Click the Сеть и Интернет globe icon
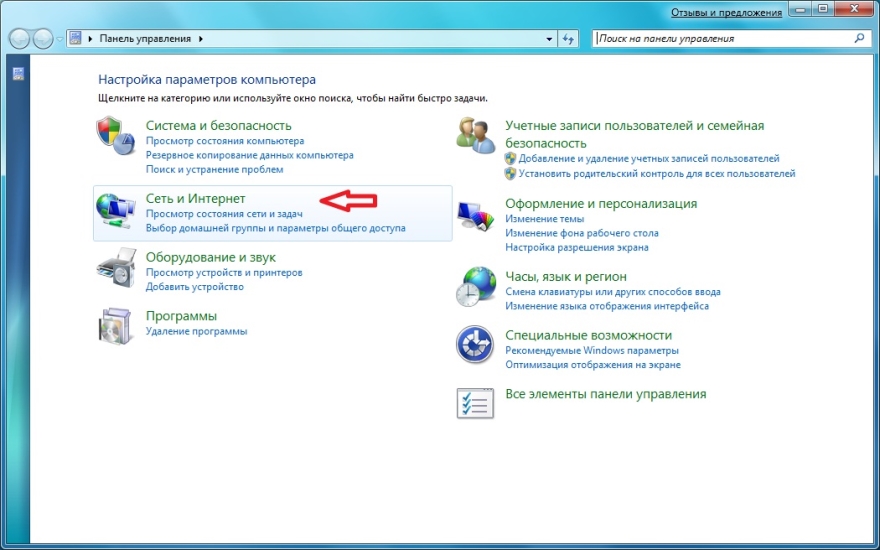The width and height of the screenshot is (880, 550). pyautogui.click(x=114, y=210)
